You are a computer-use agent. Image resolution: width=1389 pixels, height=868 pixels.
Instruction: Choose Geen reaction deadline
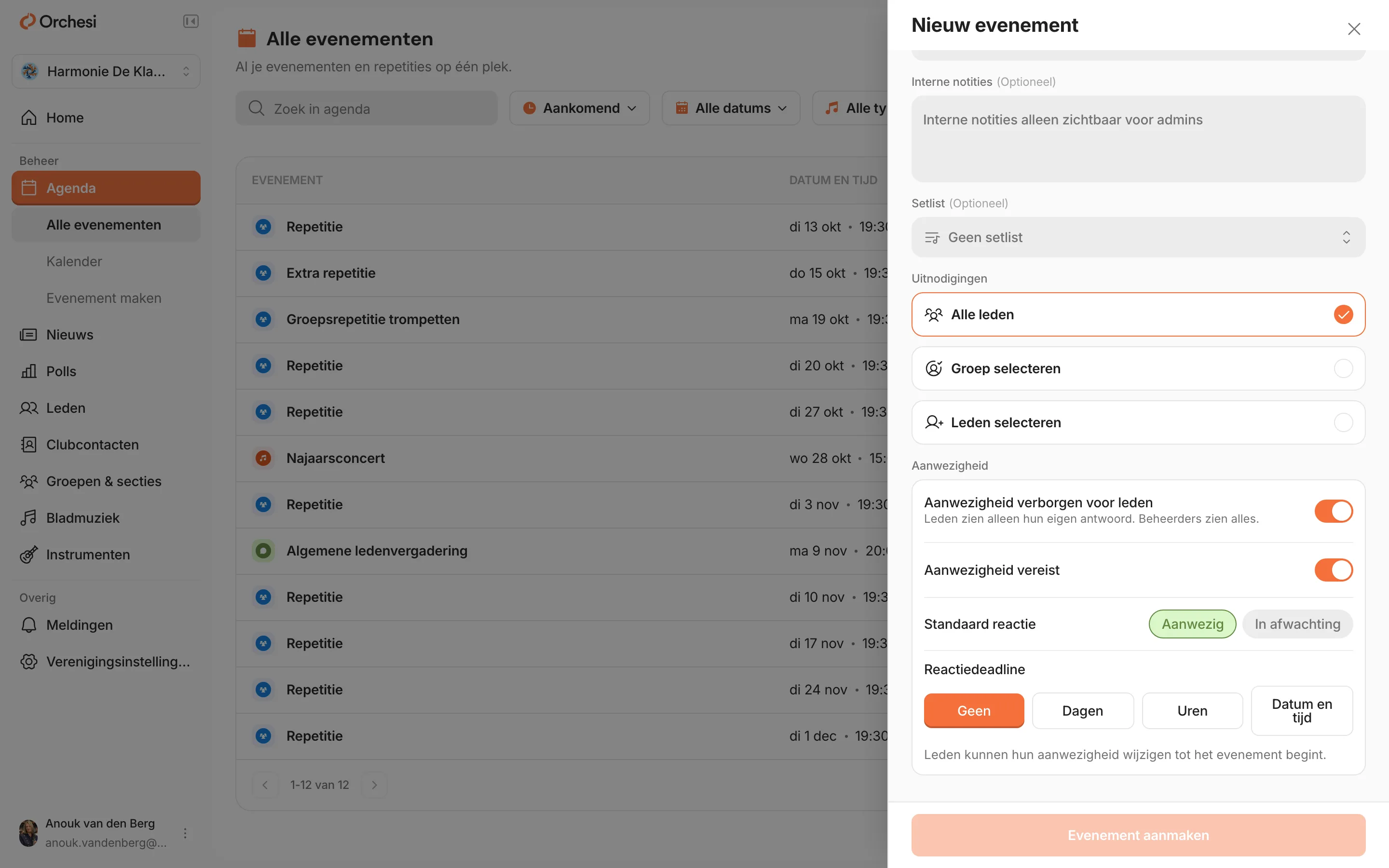[973, 711]
